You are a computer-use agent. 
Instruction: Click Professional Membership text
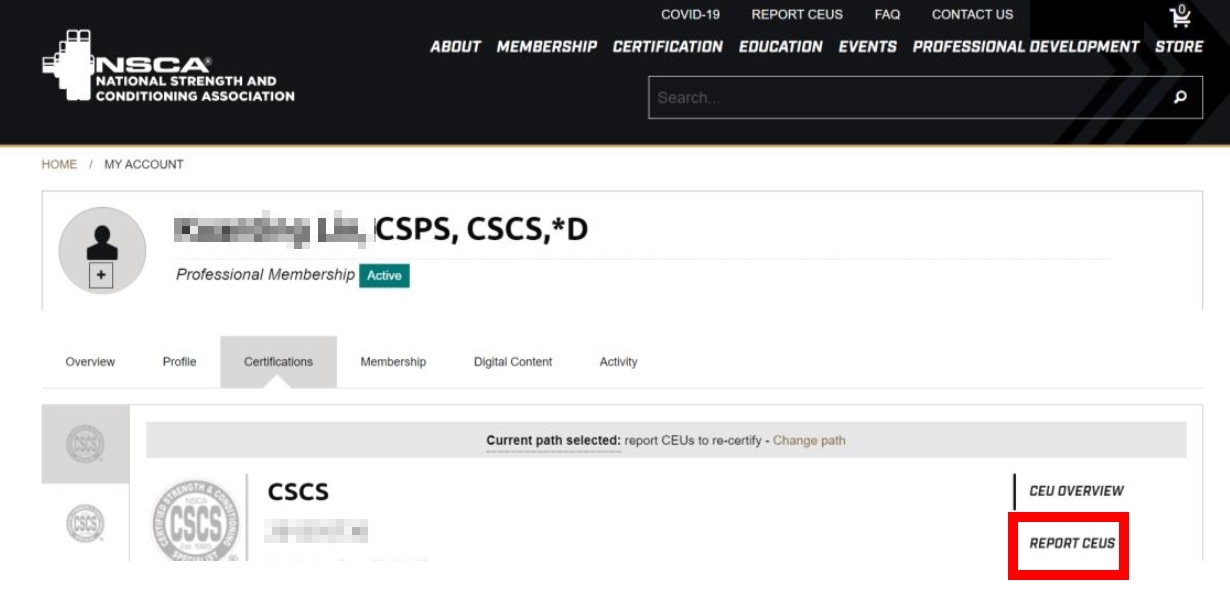(265, 275)
